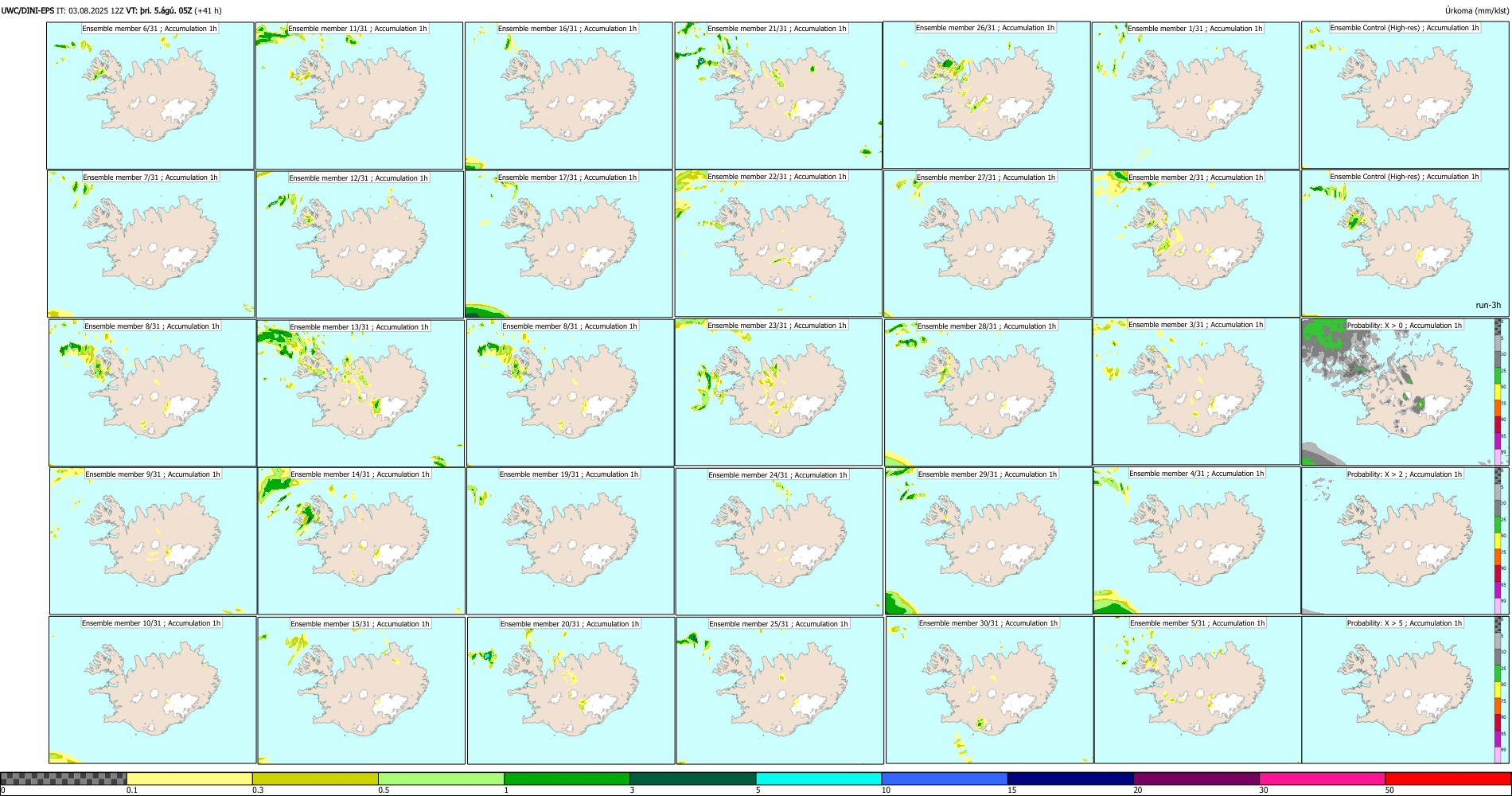Pick the dark green 3–5 legend swatch
Viewport: 1512px width, 796px height.
click(x=692, y=778)
